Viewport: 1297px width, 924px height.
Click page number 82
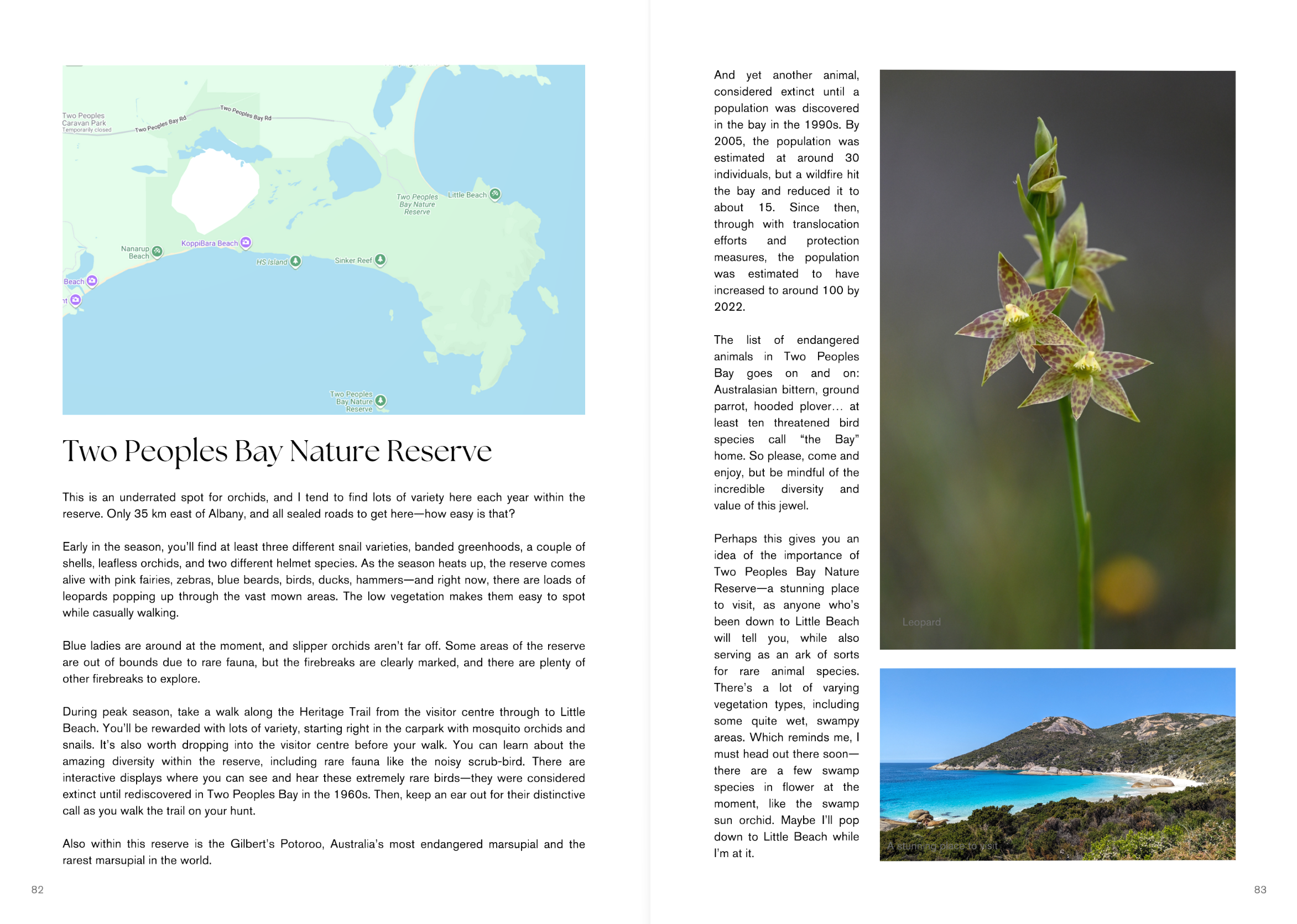(x=38, y=889)
